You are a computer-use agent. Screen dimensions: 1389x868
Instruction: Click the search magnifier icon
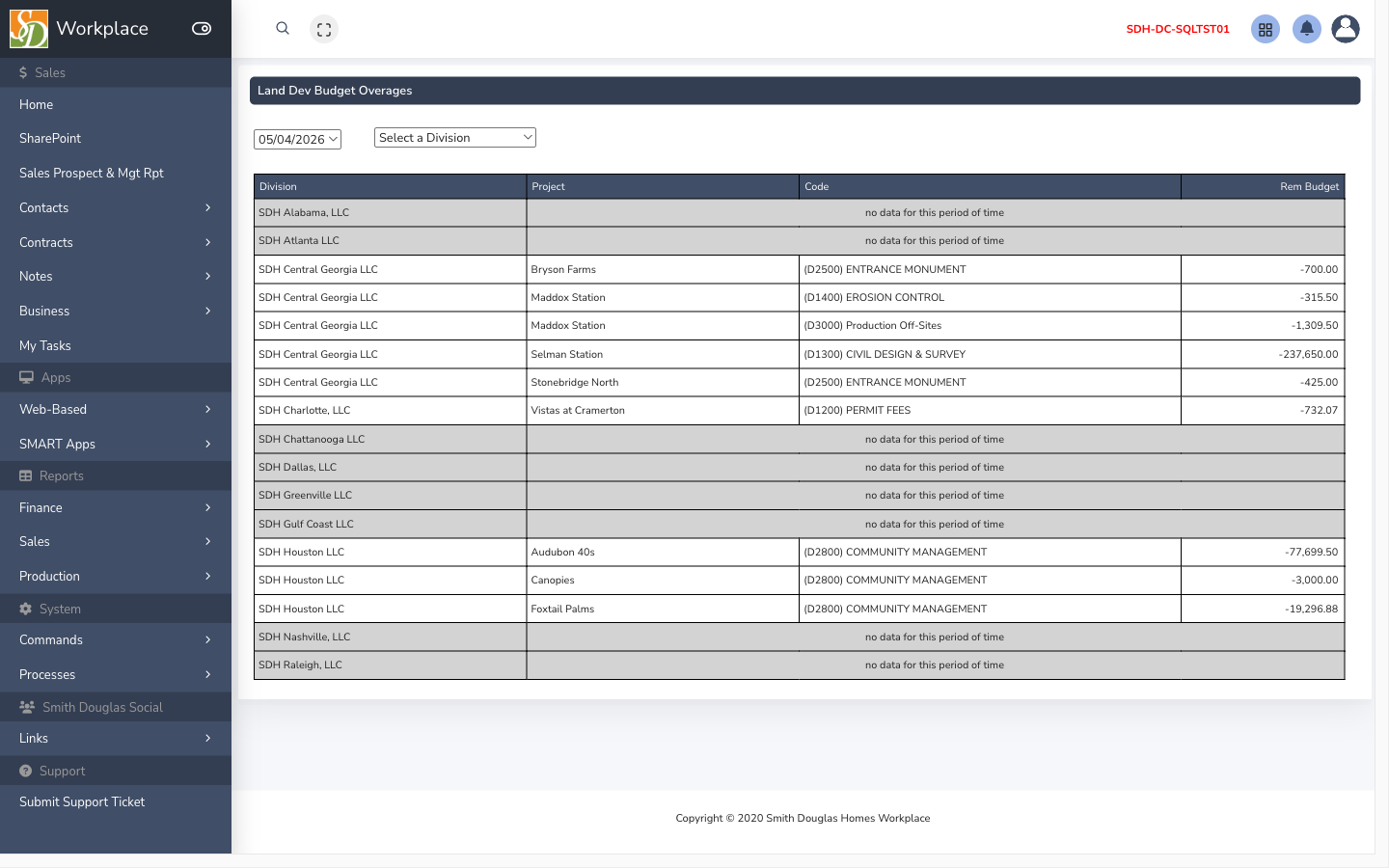click(283, 29)
